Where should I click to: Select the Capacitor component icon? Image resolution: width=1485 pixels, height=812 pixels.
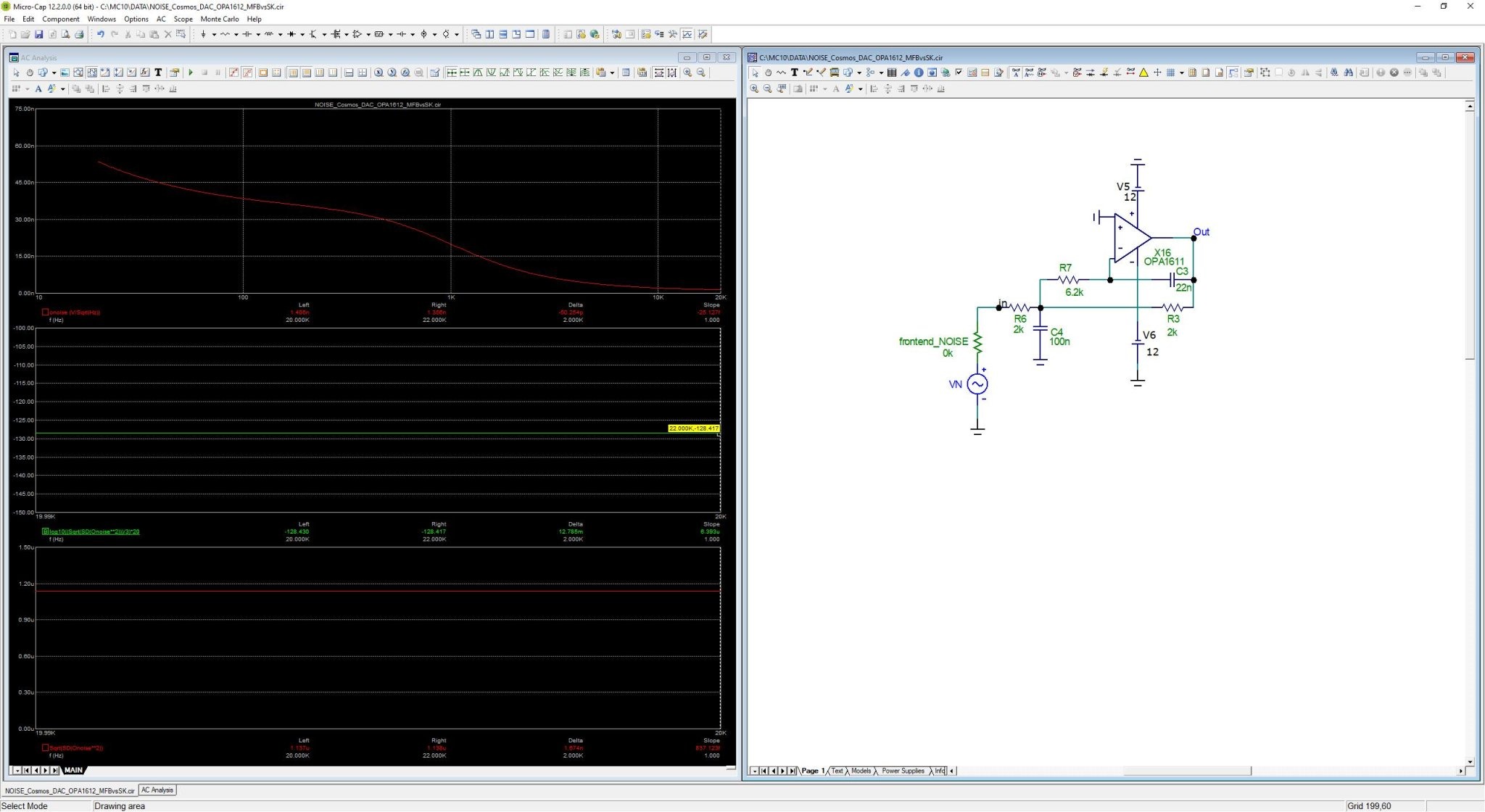click(x=247, y=34)
